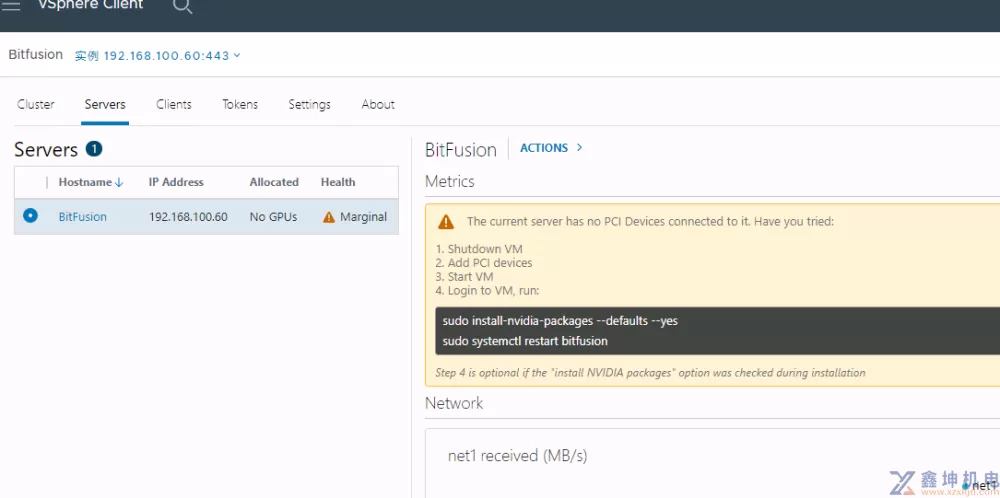This screenshot has height=498, width=1000.
Task: Click the sudo install-nvidia-packages command line
Action: tap(560, 321)
